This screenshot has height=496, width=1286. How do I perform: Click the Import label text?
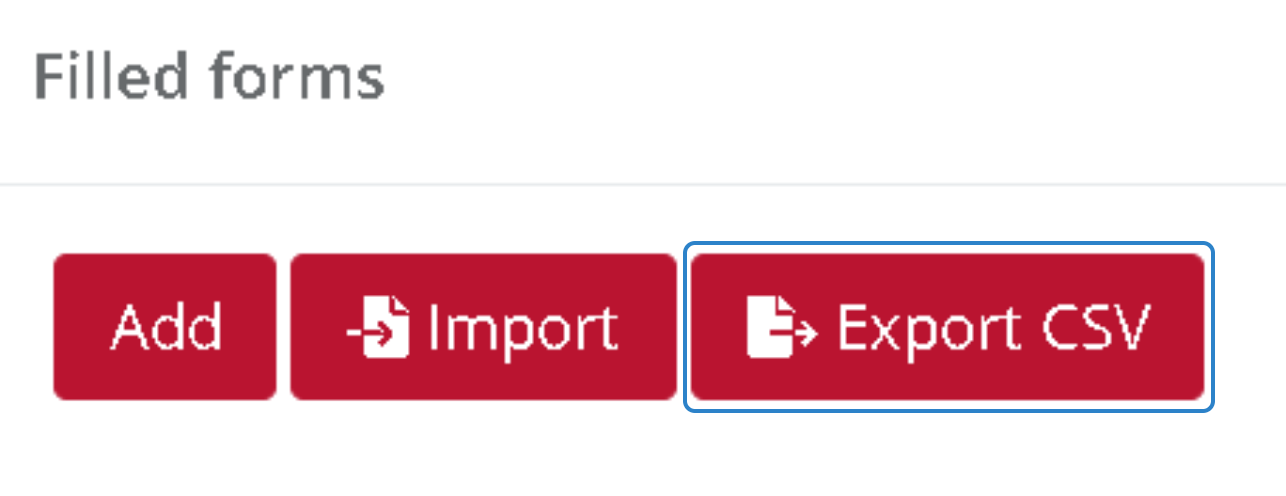click(523, 329)
